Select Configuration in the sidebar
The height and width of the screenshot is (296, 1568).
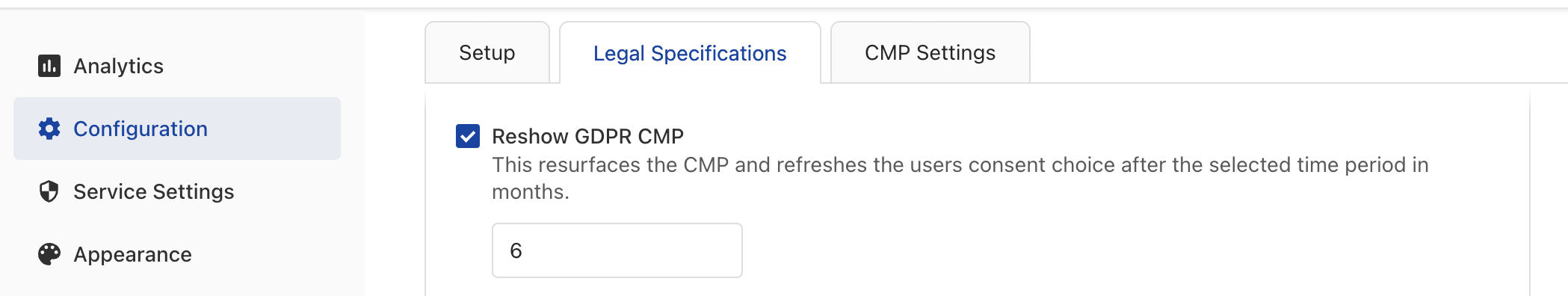pos(141,129)
